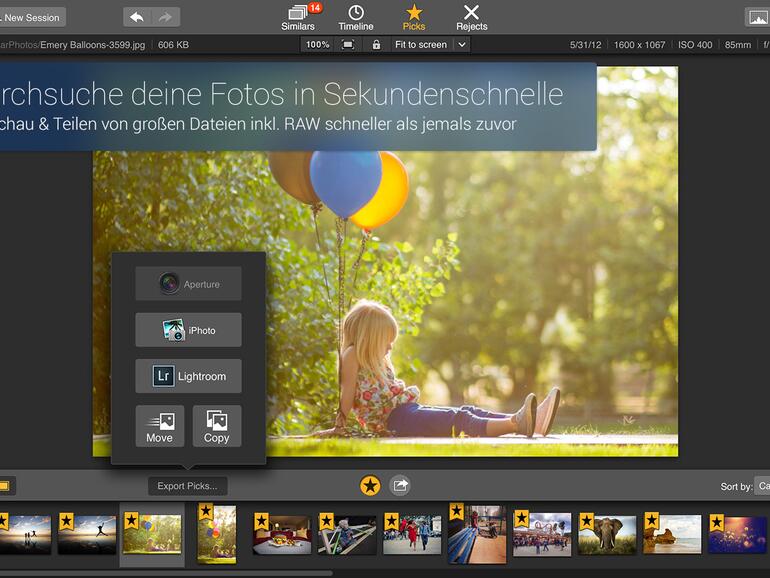Toggle star badge on elephant thumbnail
The height and width of the screenshot is (578, 770).
pos(587,522)
